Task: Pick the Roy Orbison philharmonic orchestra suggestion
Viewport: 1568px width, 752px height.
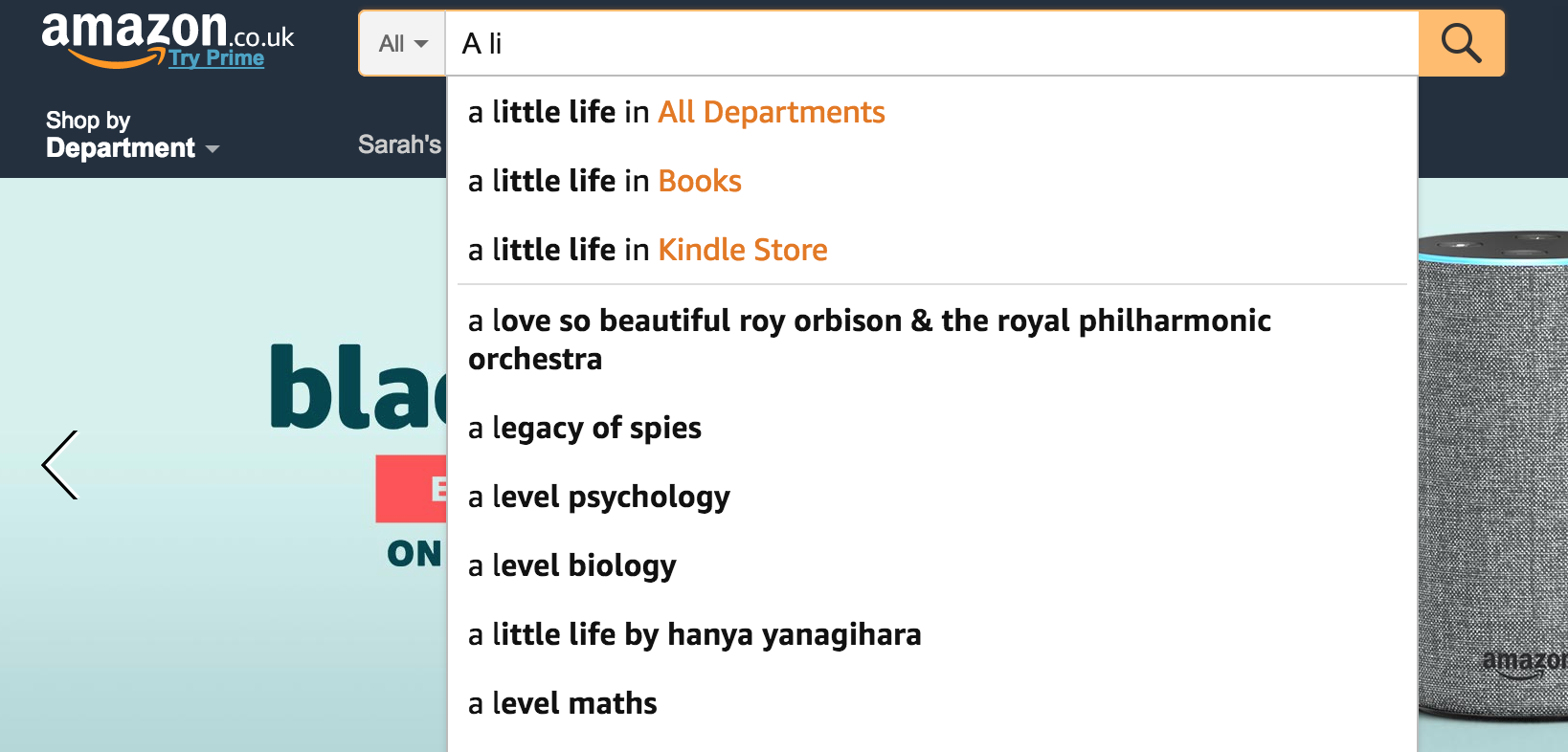Action: (x=931, y=340)
